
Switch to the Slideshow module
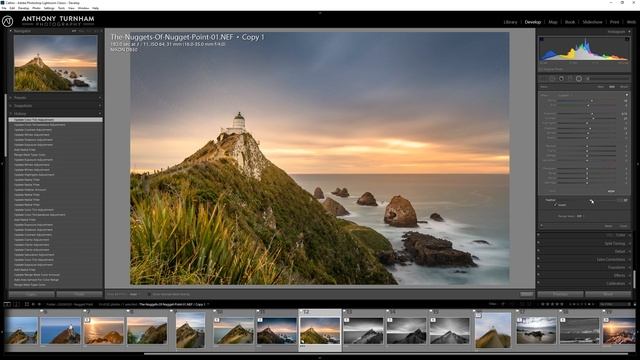tap(592, 22)
